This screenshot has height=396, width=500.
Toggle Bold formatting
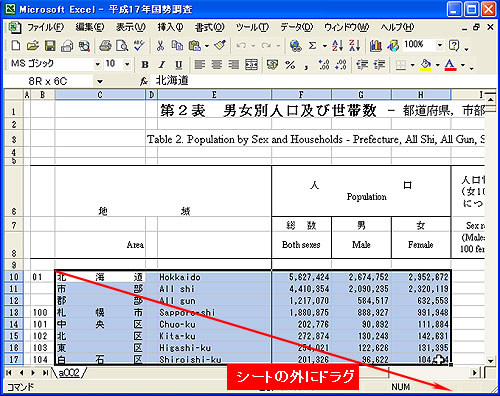point(145,64)
